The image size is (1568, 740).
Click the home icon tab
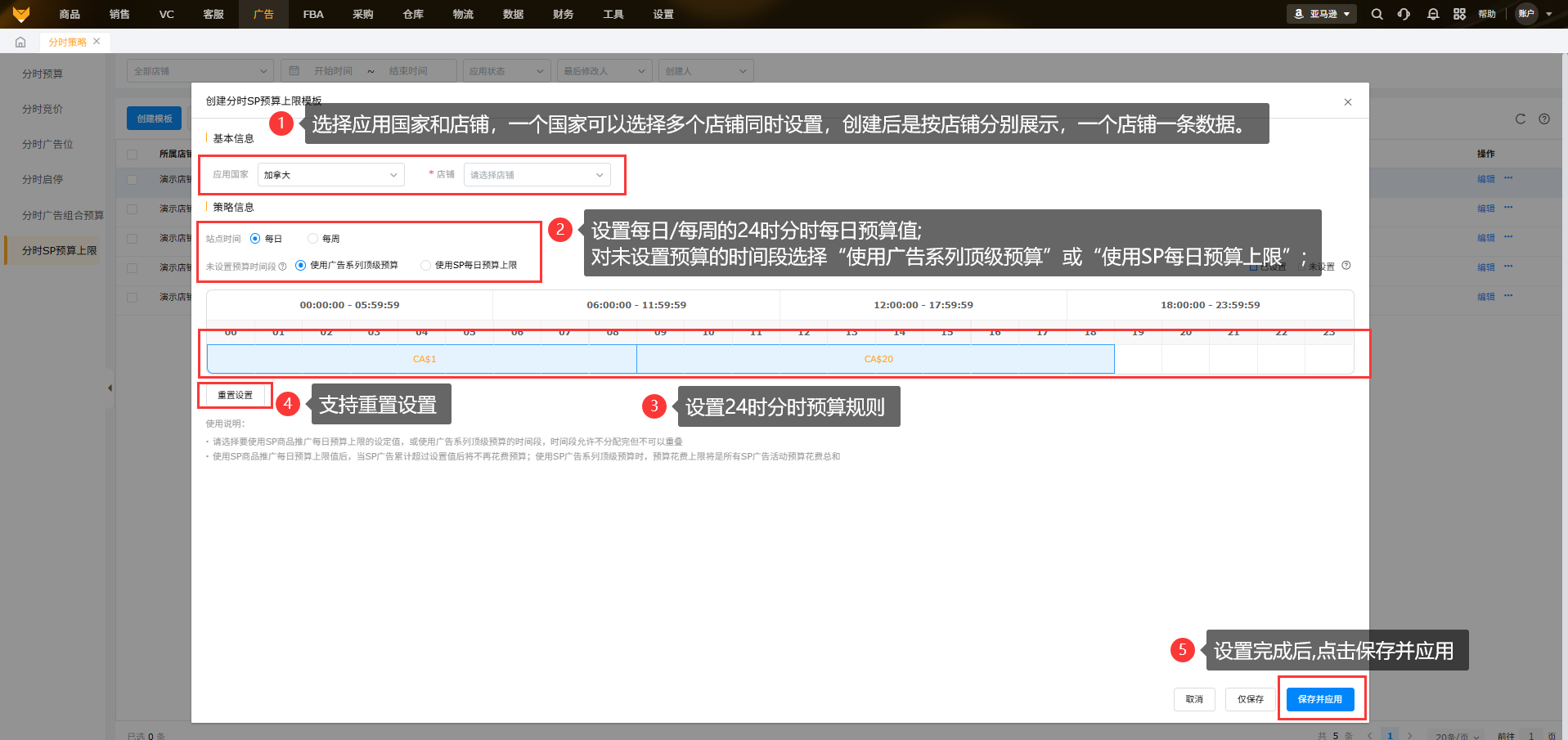click(x=20, y=43)
